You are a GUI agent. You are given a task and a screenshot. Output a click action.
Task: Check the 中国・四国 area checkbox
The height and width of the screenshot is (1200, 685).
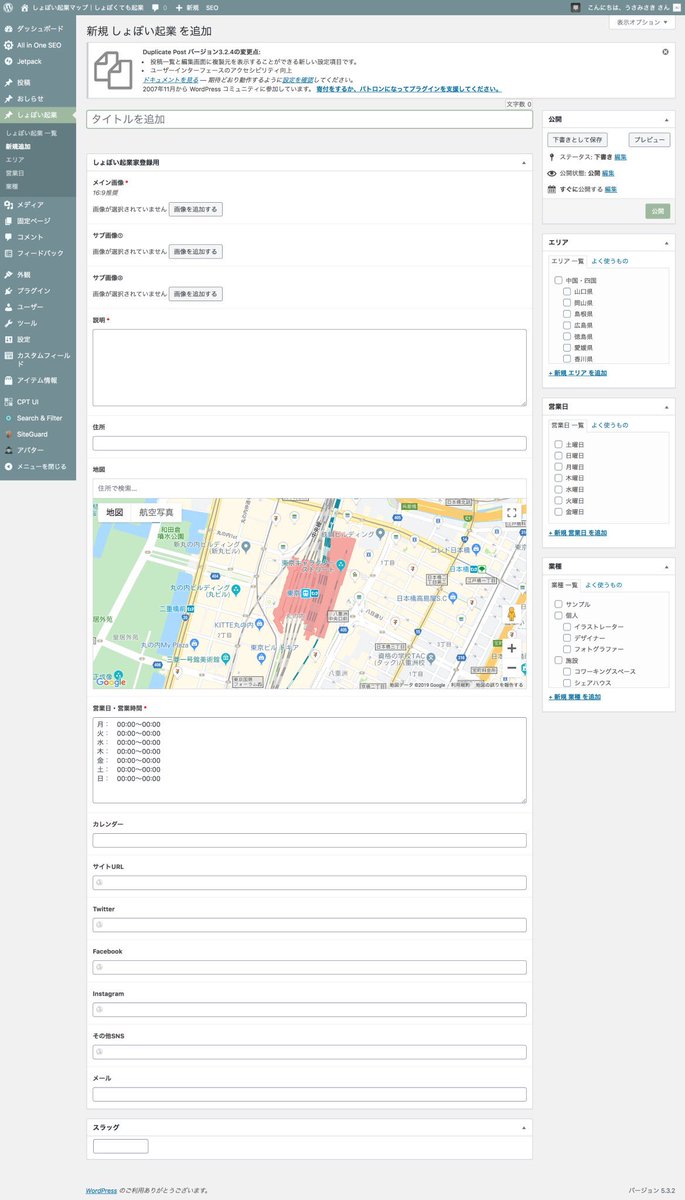pos(559,280)
